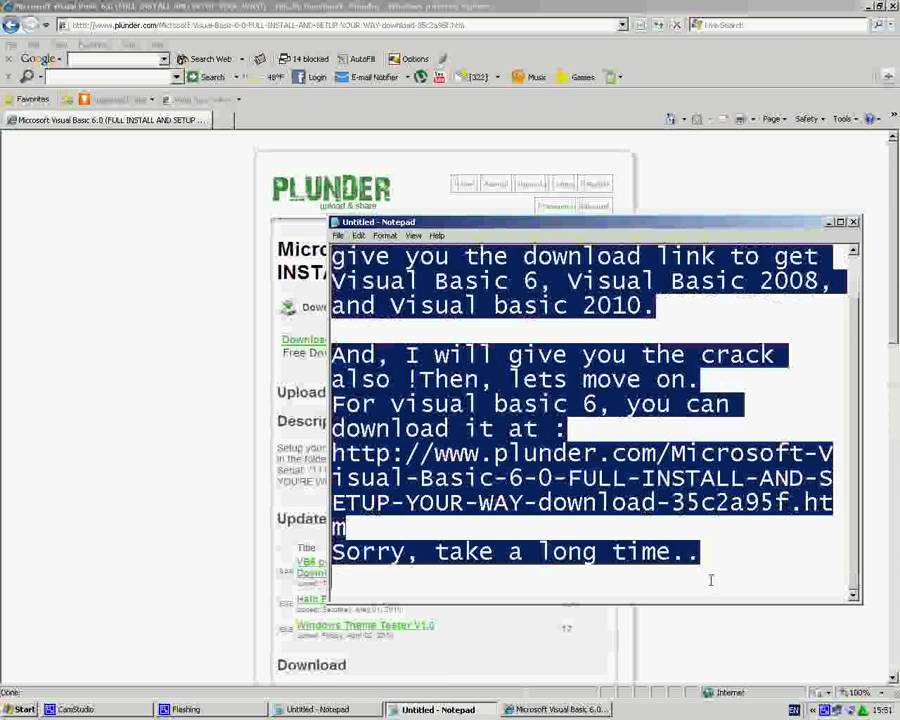The height and width of the screenshot is (720, 900).
Task: Click the Internet security zone status indicator
Action: (x=725, y=693)
